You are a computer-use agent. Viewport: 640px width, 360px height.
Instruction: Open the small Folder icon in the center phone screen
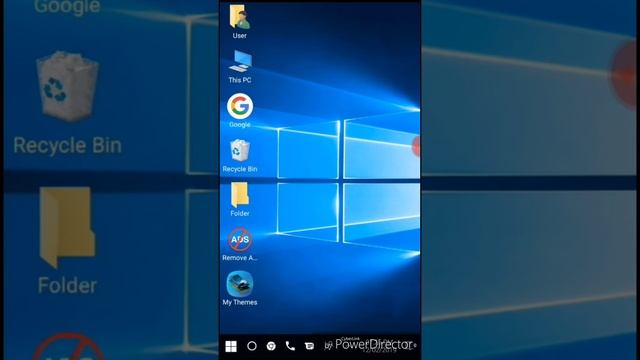point(240,195)
